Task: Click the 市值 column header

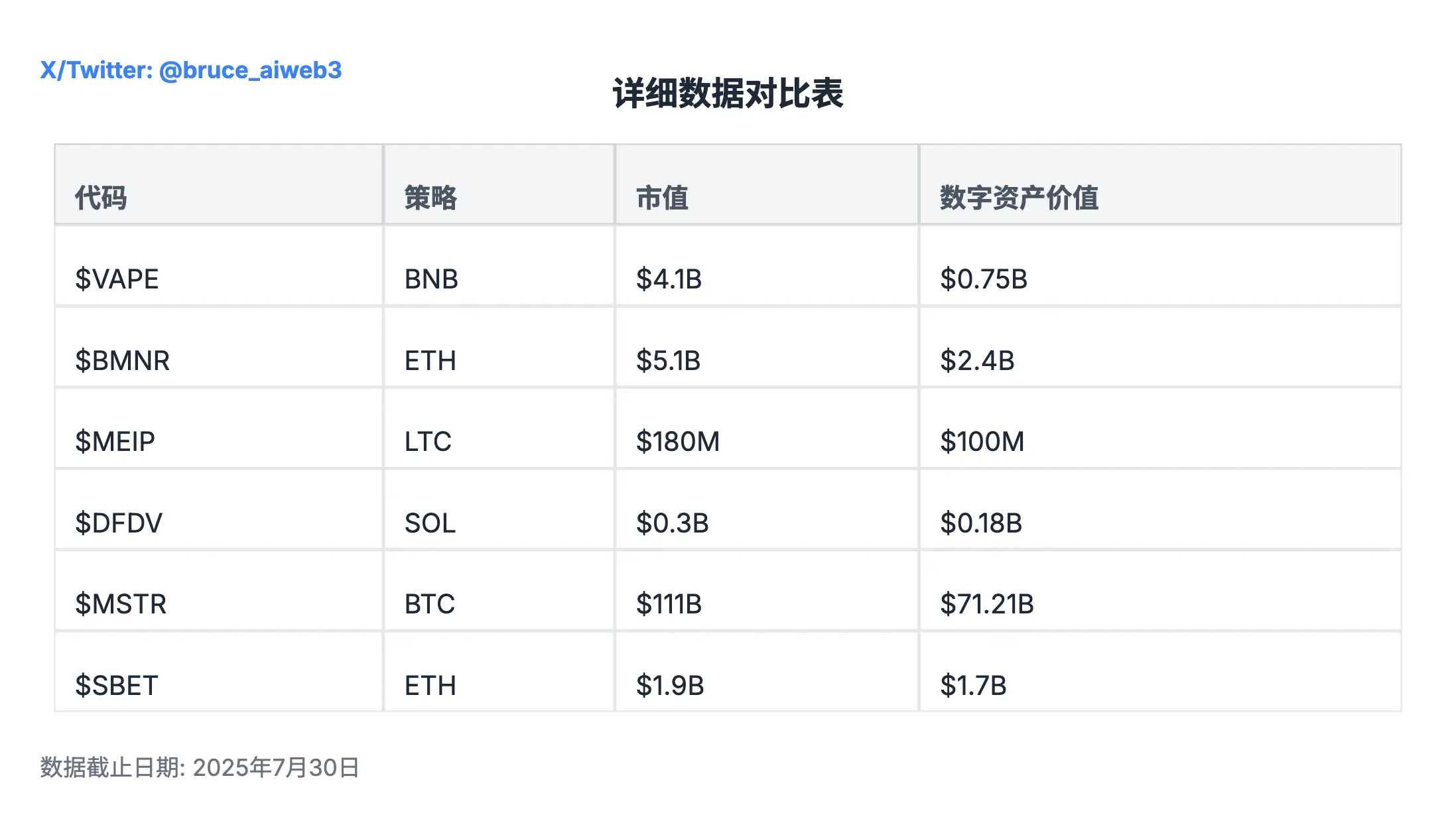Action: pyautogui.click(x=662, y=198)
